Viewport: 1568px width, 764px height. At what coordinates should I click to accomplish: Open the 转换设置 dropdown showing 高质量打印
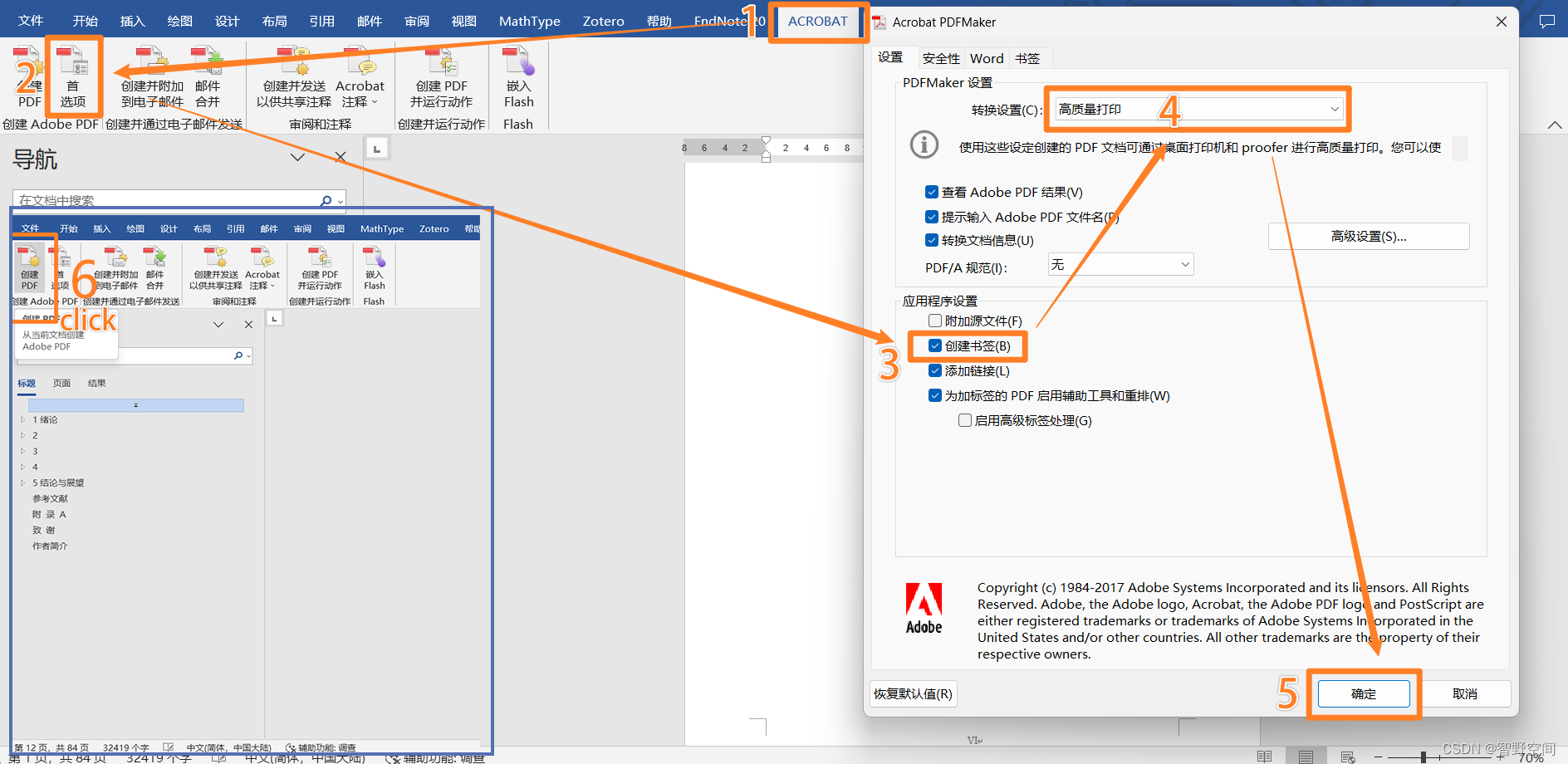pos(1198,109)
